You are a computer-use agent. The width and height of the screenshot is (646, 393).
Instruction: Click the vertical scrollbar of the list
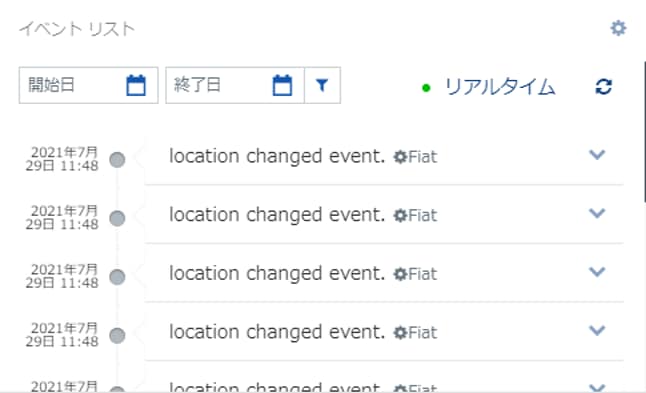pos(644,132)
